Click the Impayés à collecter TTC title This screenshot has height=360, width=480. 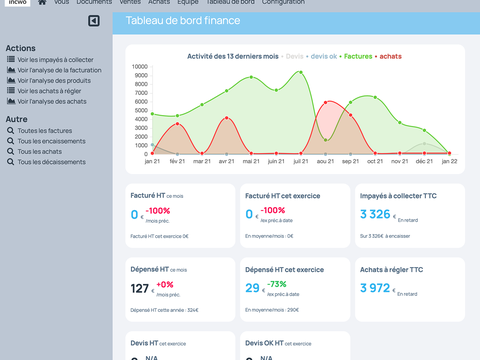[x=398, y=196]
